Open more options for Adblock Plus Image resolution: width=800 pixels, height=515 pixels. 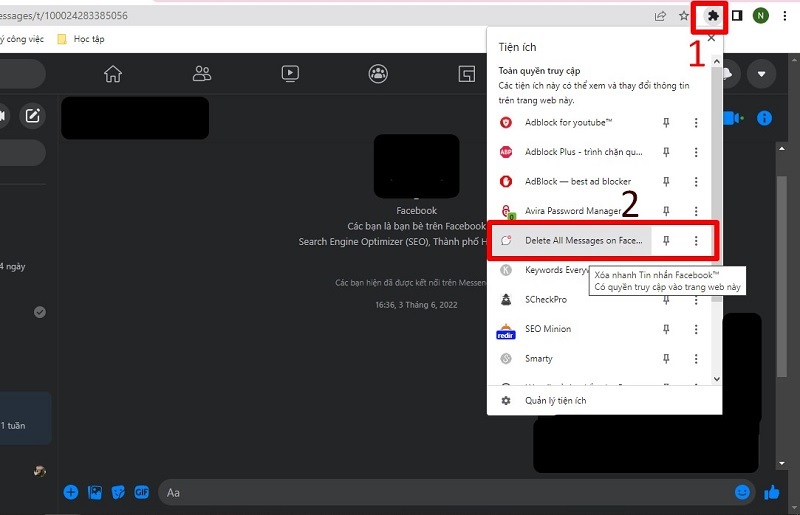pos(696,152)
